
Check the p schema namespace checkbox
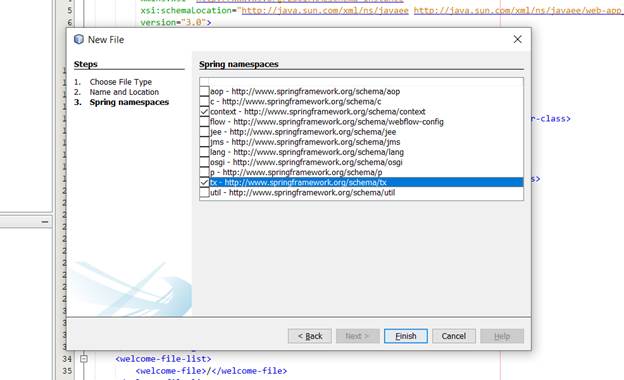204,172
